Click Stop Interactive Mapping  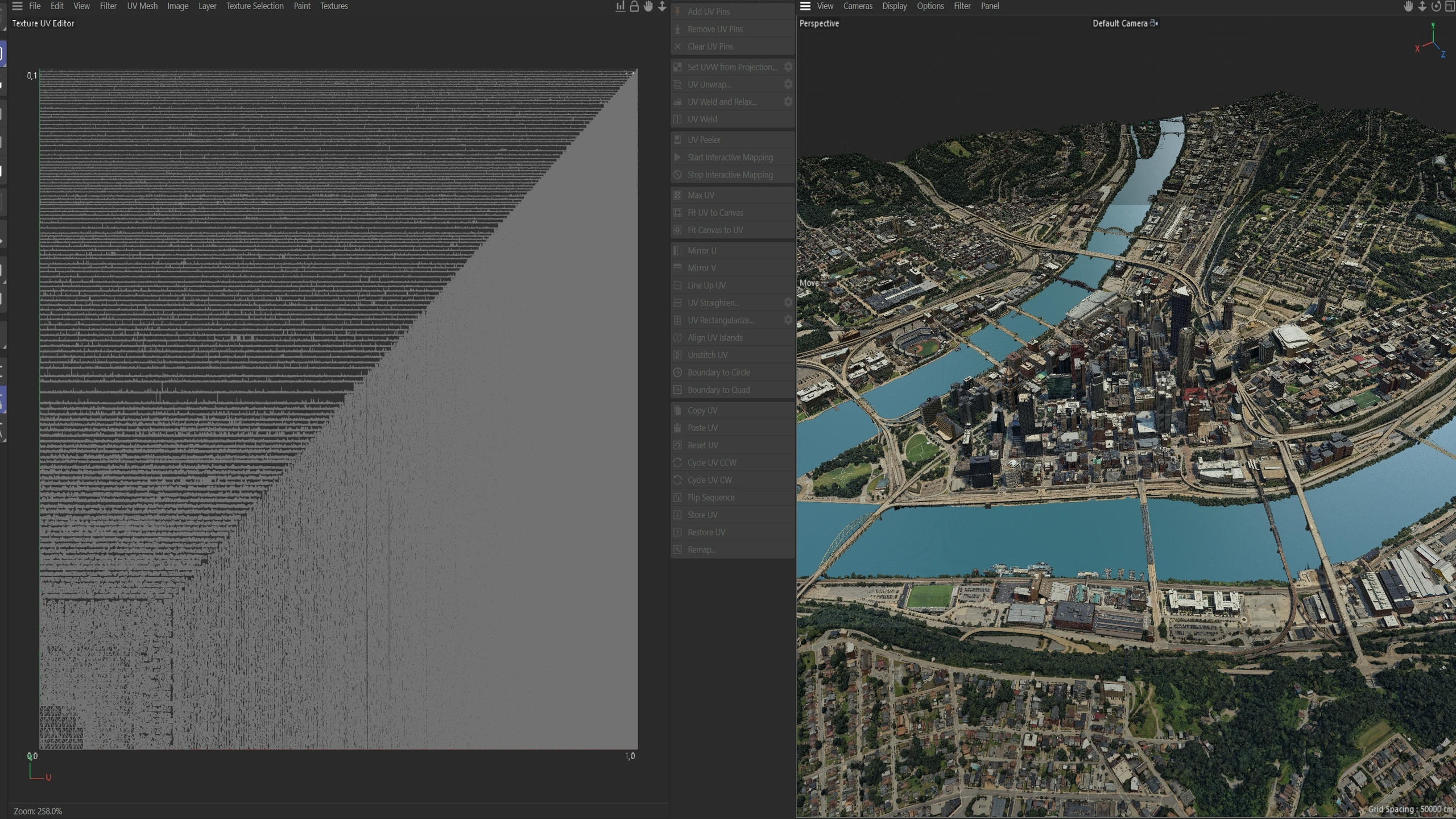(733, 175)
